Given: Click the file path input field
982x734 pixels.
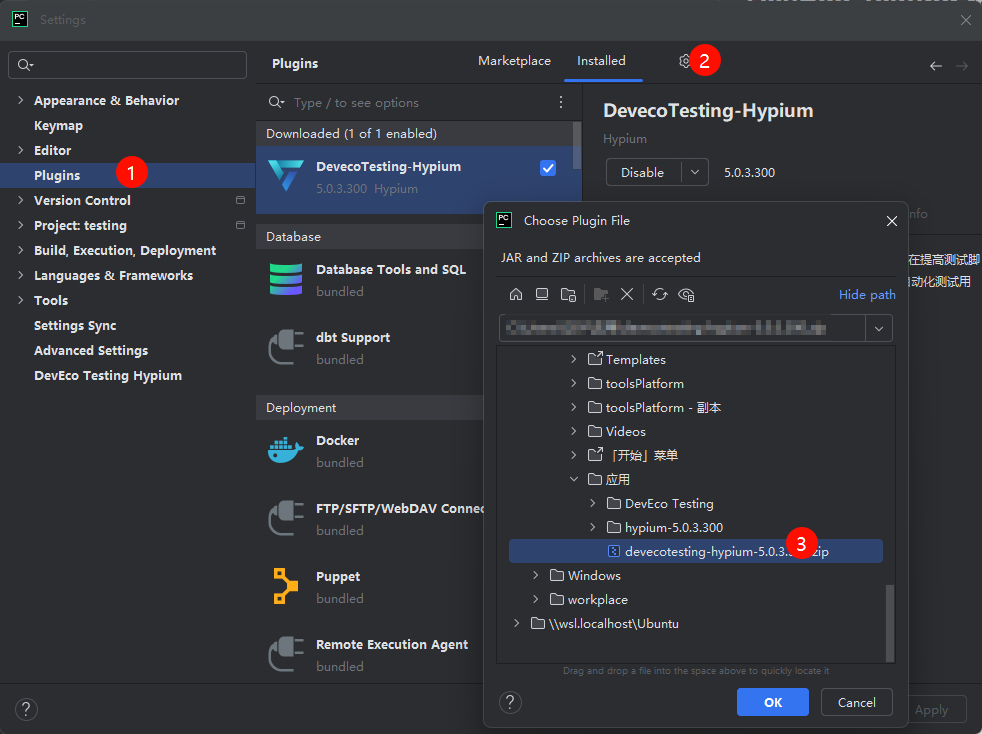Looking at the screenshot, I should pyautogui.click(x=682, y=328).
